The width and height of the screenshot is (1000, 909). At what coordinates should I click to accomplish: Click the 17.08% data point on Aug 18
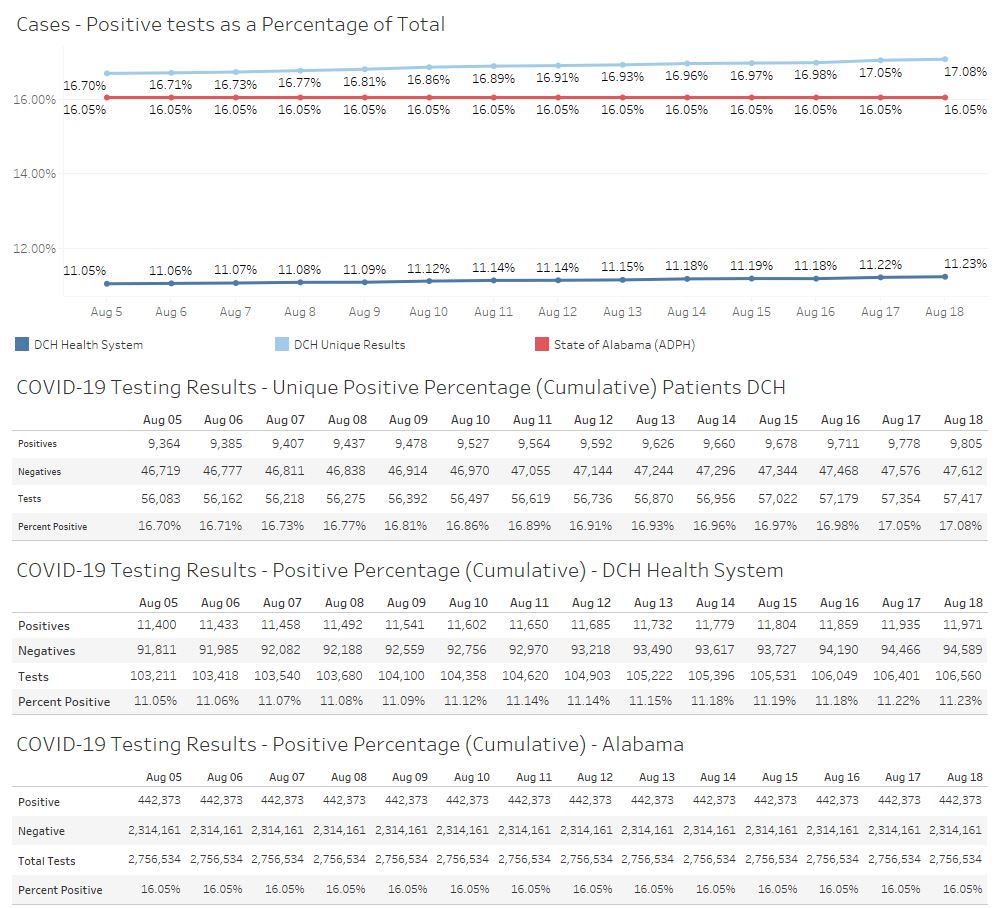(945, 59)
